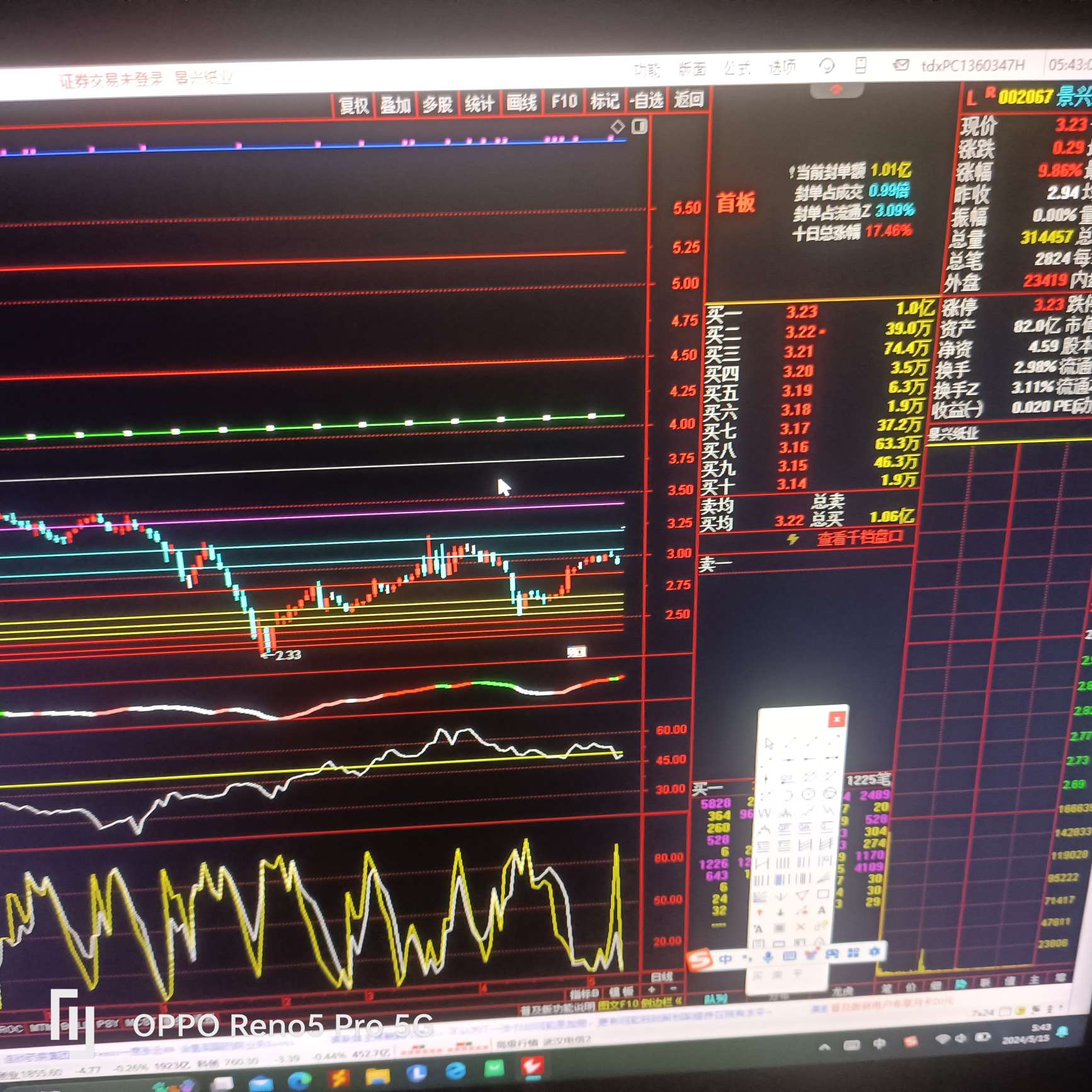Open the IME soft keyboard icon

pos(789,956)
